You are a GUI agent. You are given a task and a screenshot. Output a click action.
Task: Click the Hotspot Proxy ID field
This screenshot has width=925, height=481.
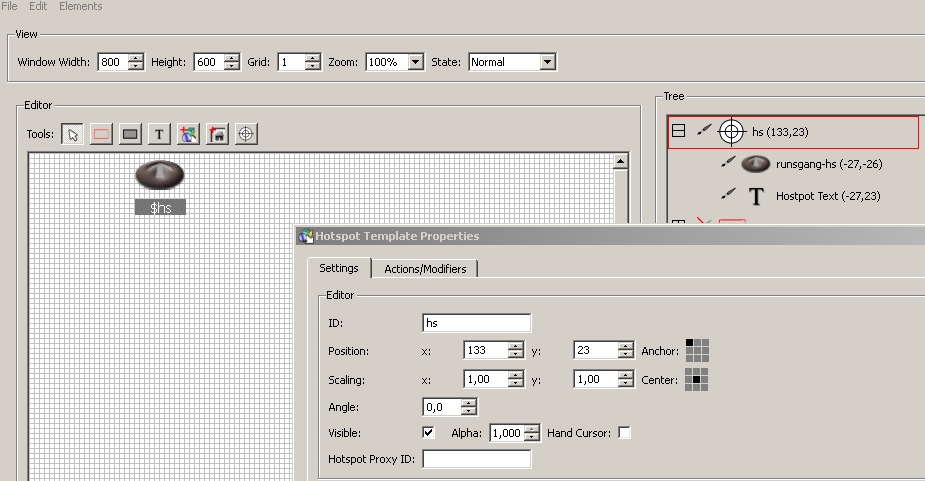point(477,459)
